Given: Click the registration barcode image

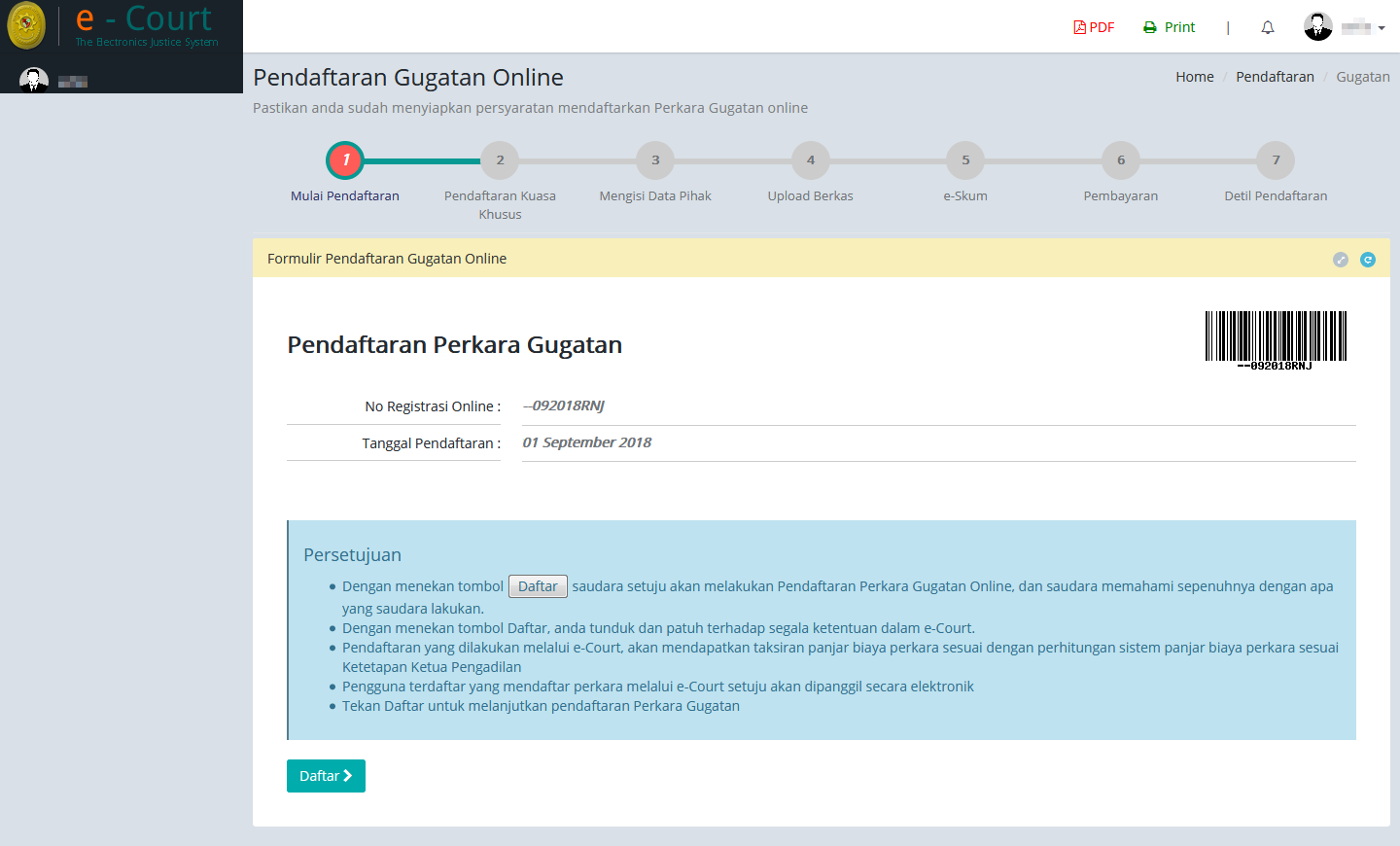Looking at the screenshot, I should 1276,340.
